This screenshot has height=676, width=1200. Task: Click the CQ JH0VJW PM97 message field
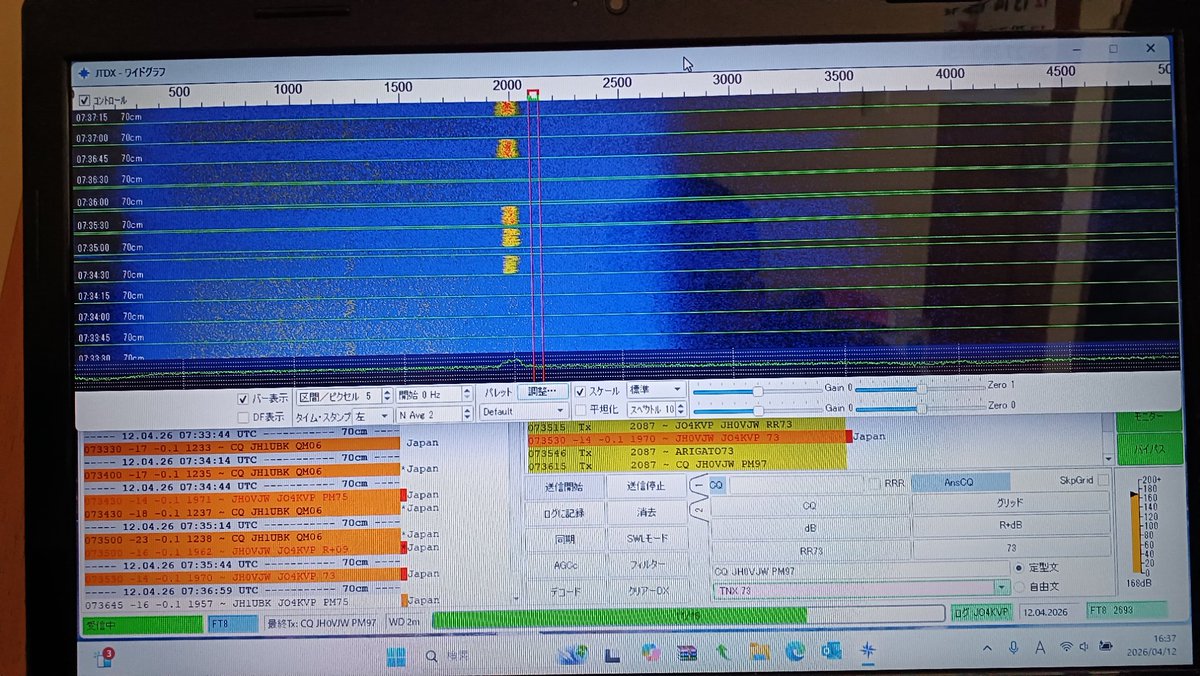[860, 571]
